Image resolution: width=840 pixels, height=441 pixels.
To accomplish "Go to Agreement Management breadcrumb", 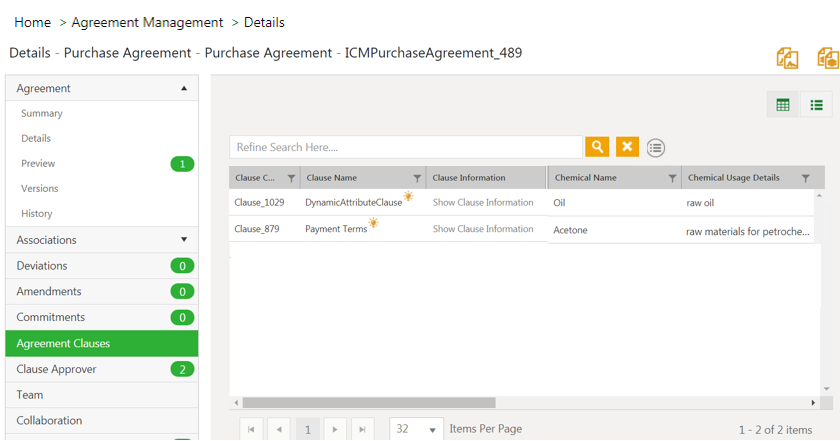I will pos(147,22).
